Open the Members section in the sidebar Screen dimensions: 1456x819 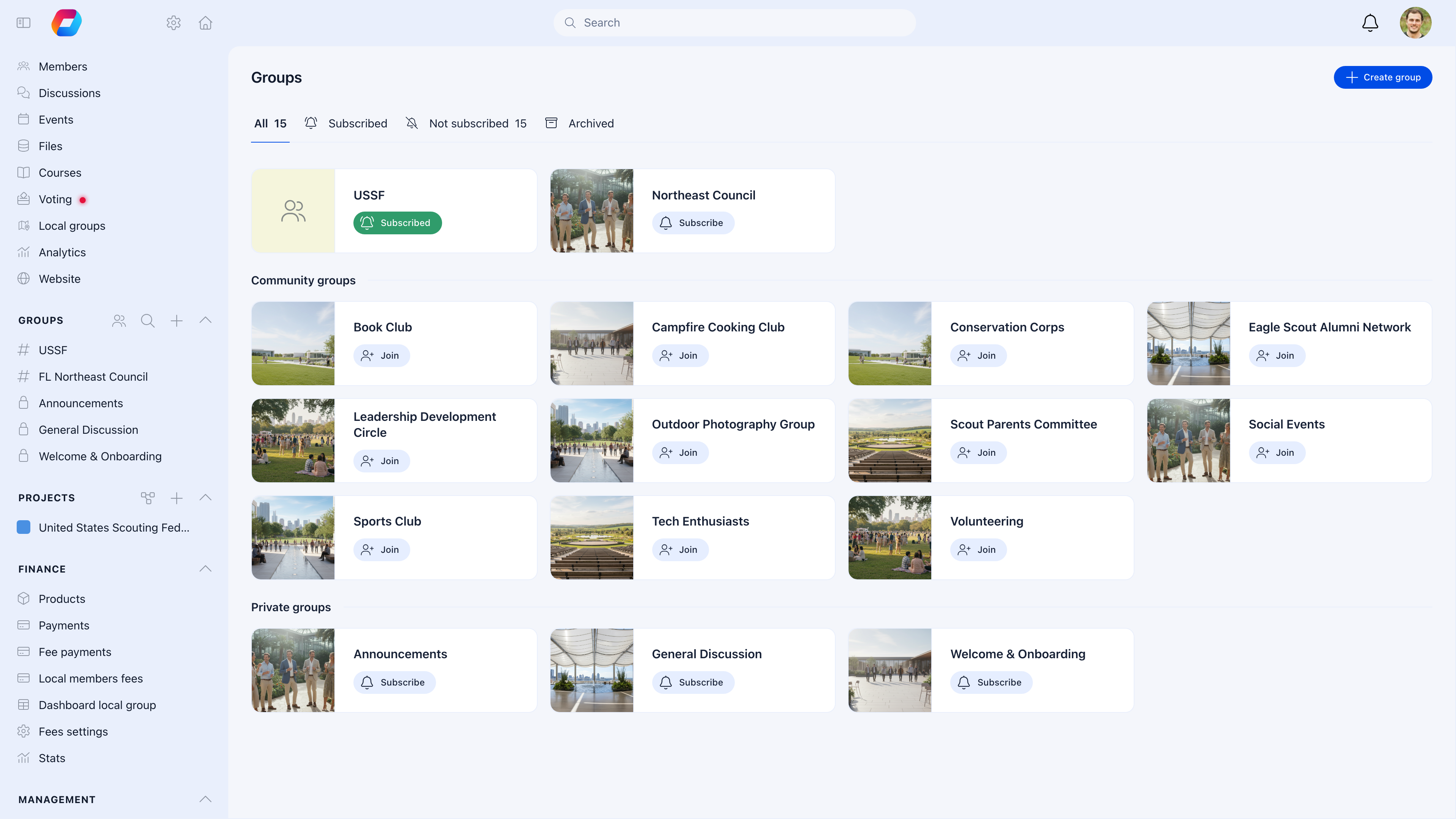[x=63, y=66]
